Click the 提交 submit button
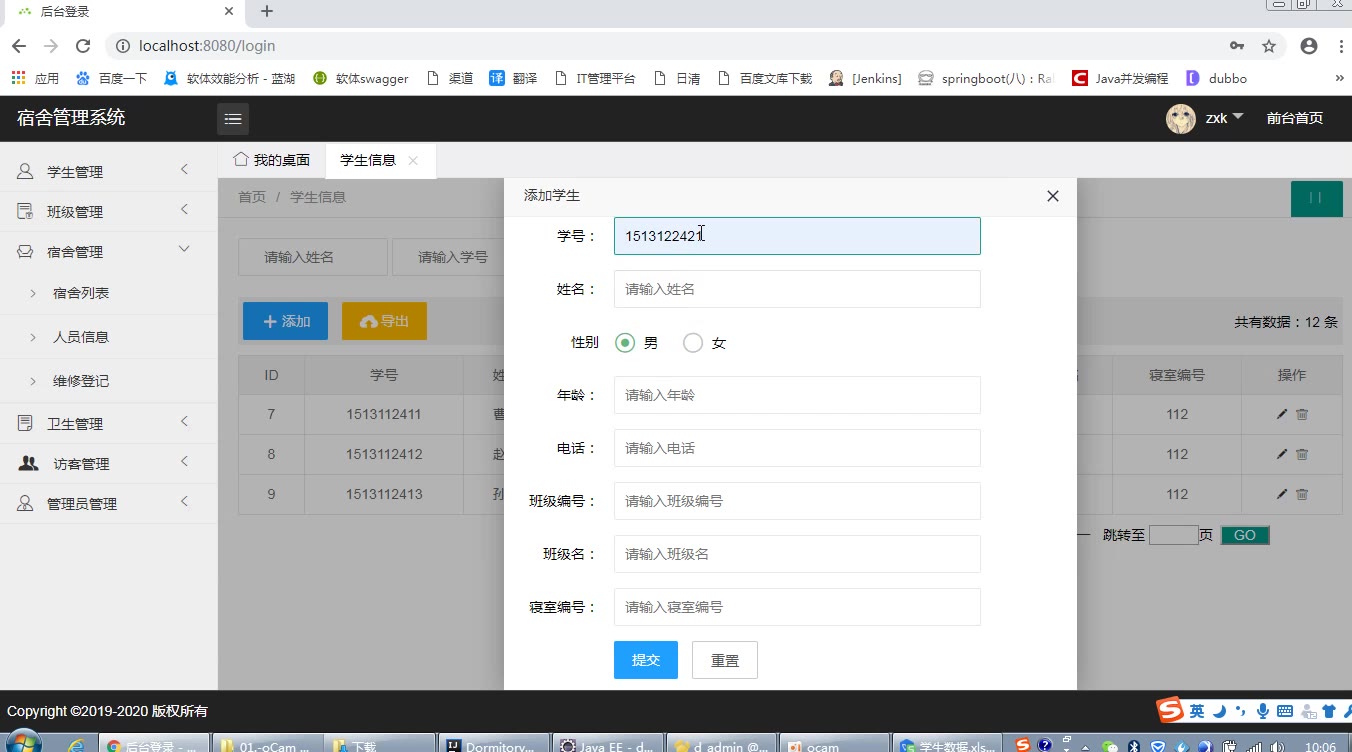This screenshot has width=1352, height=752. pos(645,660)
